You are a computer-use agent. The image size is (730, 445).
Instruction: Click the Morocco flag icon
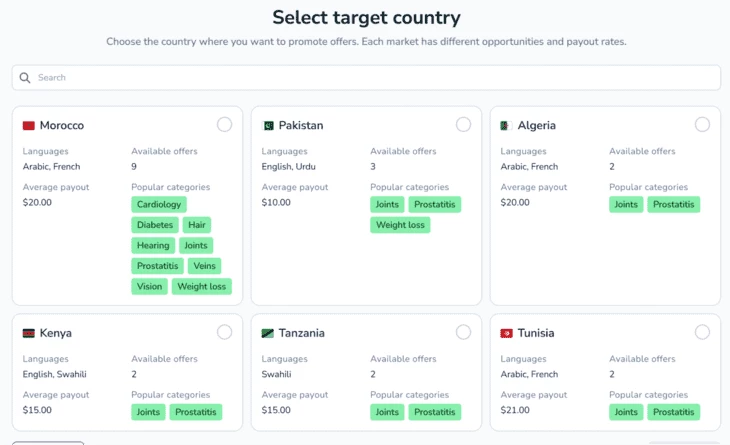(x=29, y=126)
